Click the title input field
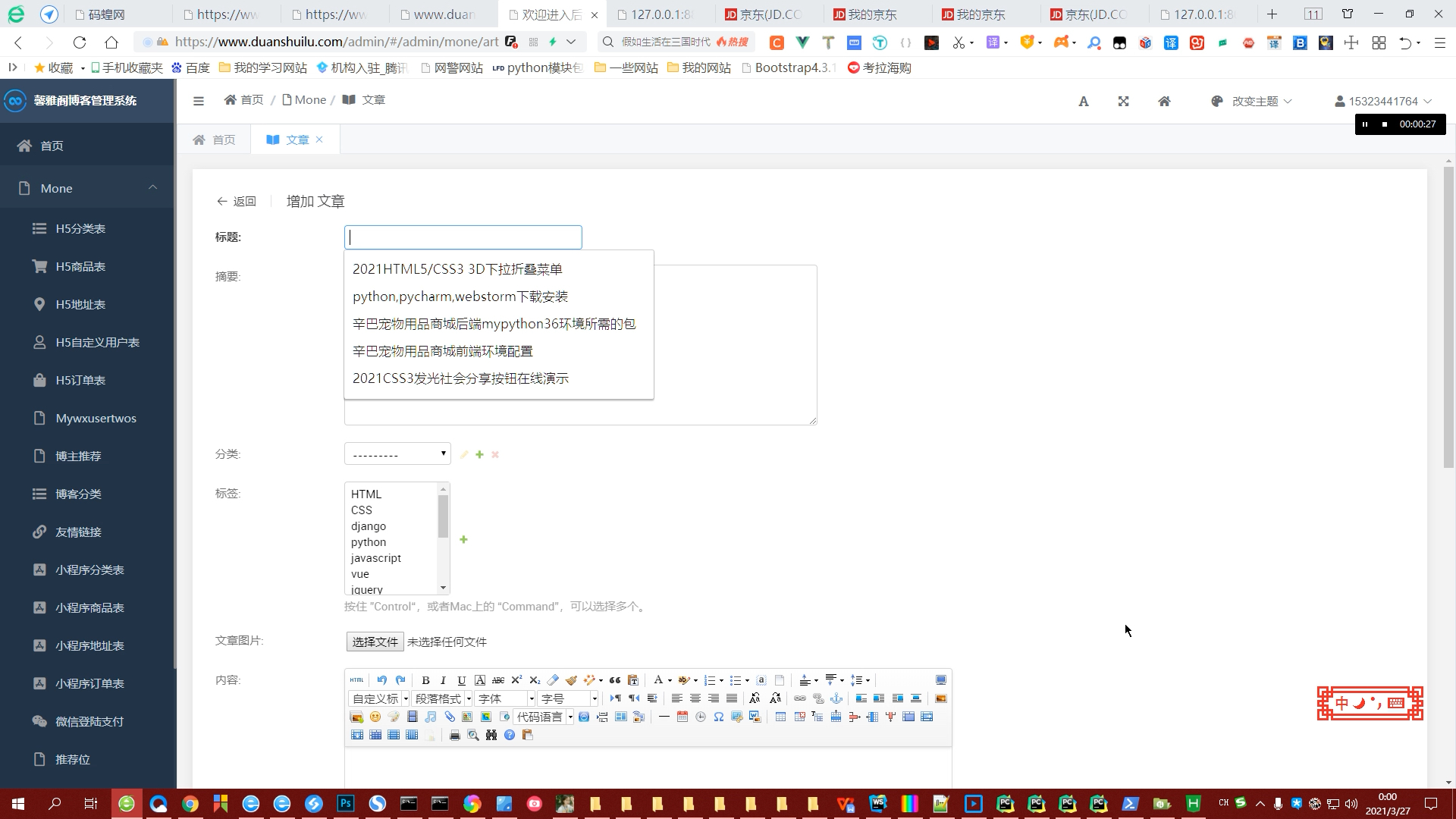This screenshot has height=819, width=1456. 463,237
